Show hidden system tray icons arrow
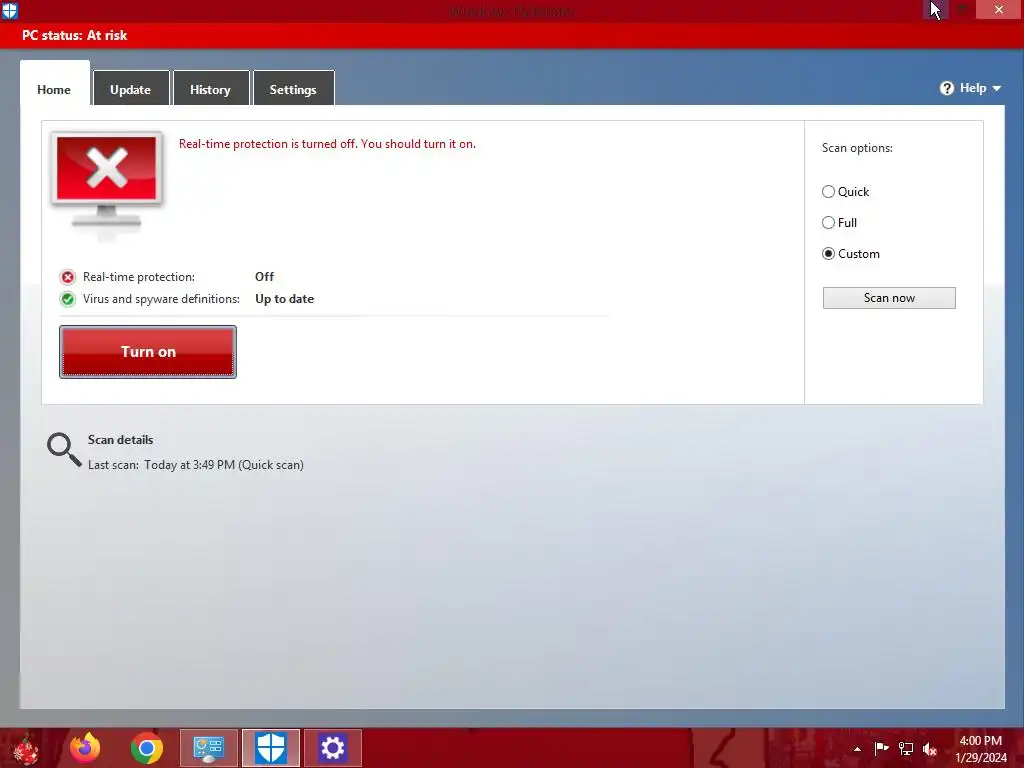The width and height of the screenshot is (1024, 768). coord(857,749)
